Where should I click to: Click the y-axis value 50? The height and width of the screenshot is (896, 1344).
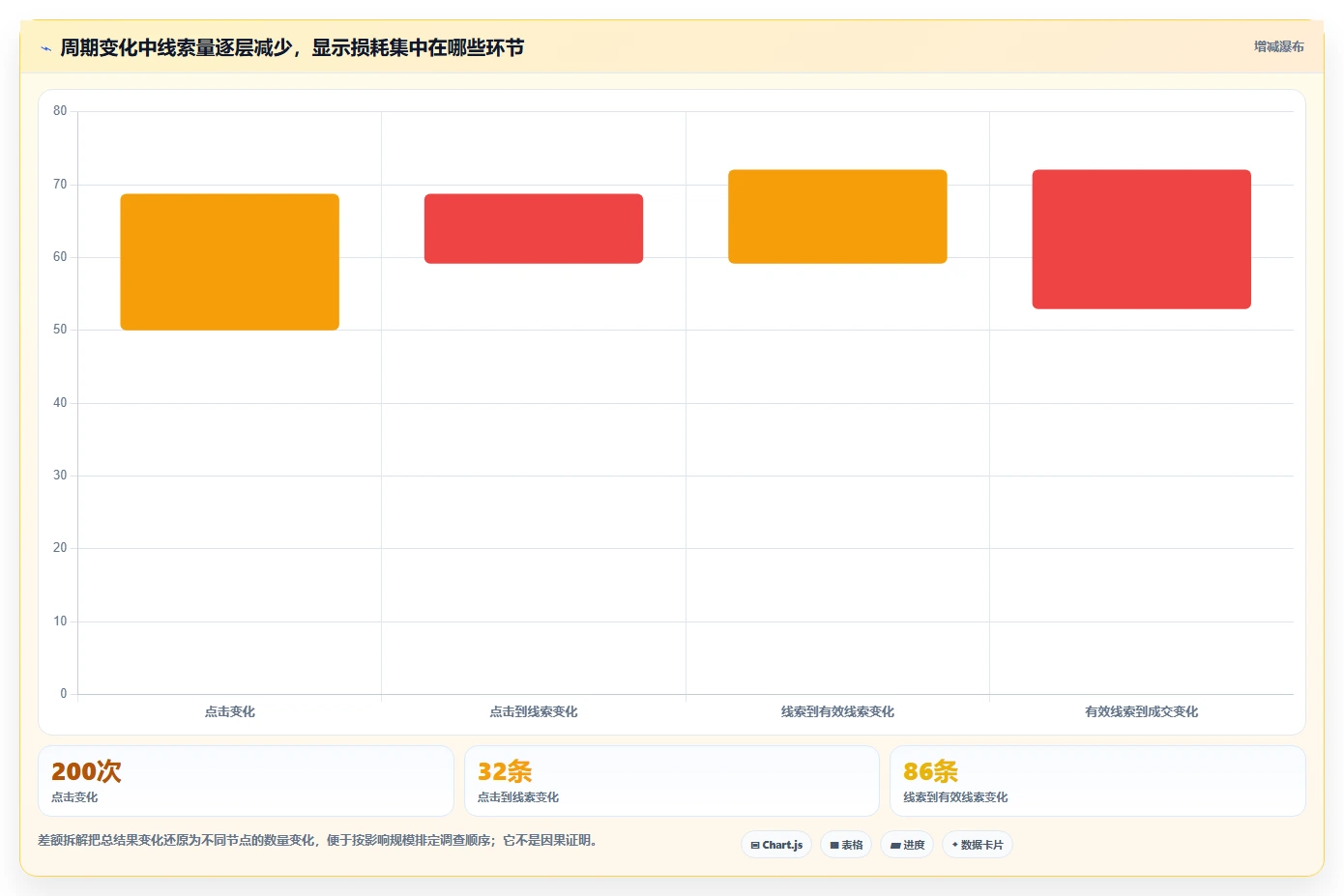coord(60,330)
